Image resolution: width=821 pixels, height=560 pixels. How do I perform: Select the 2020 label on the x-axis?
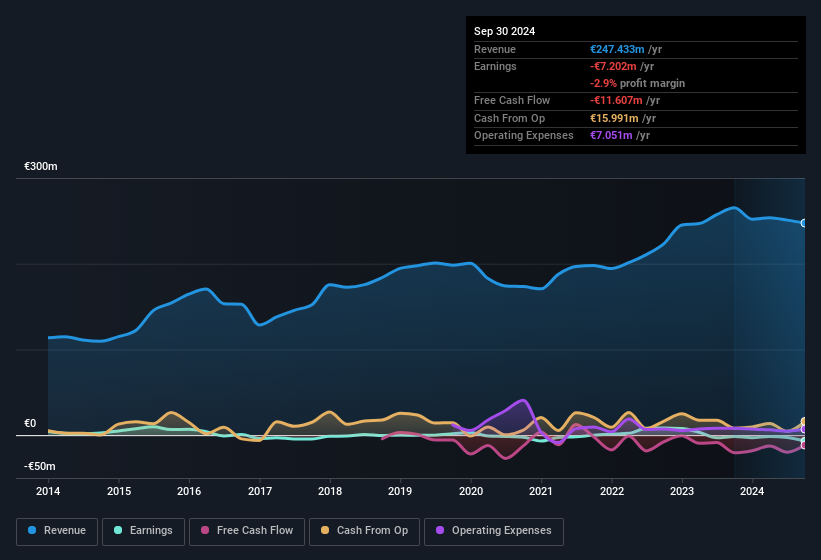tap(470, 491)
